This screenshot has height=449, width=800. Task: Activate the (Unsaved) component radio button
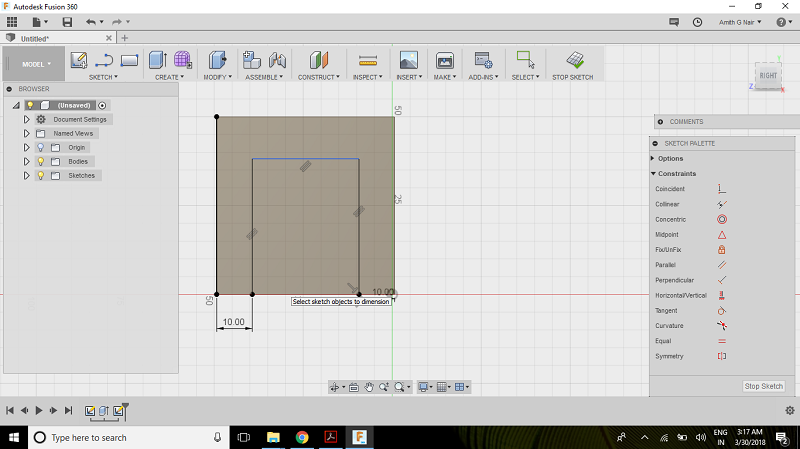[x=102, y=105]
